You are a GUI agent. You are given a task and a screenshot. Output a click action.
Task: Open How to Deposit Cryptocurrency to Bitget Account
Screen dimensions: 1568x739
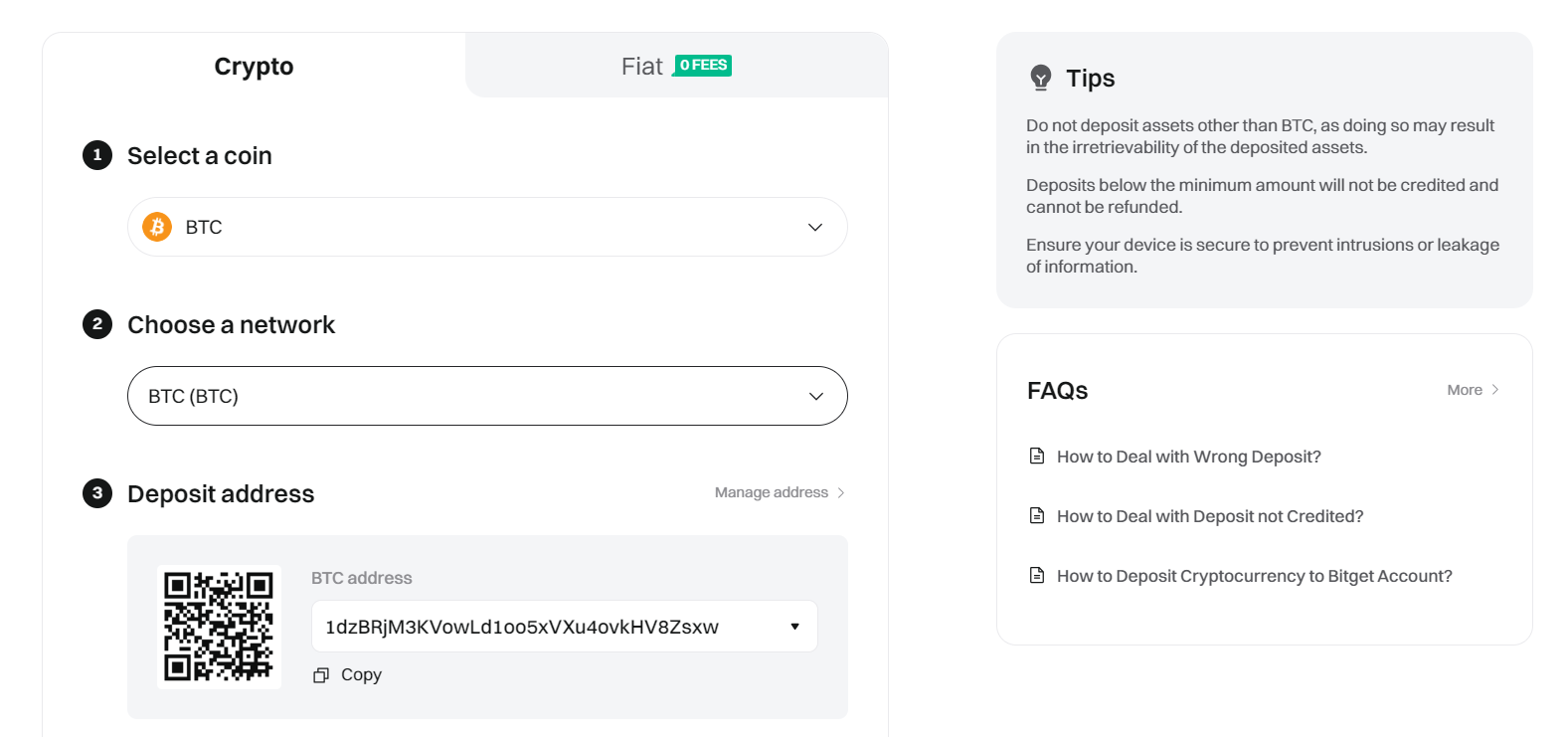pyautogui.click(x=1255, y=576)
